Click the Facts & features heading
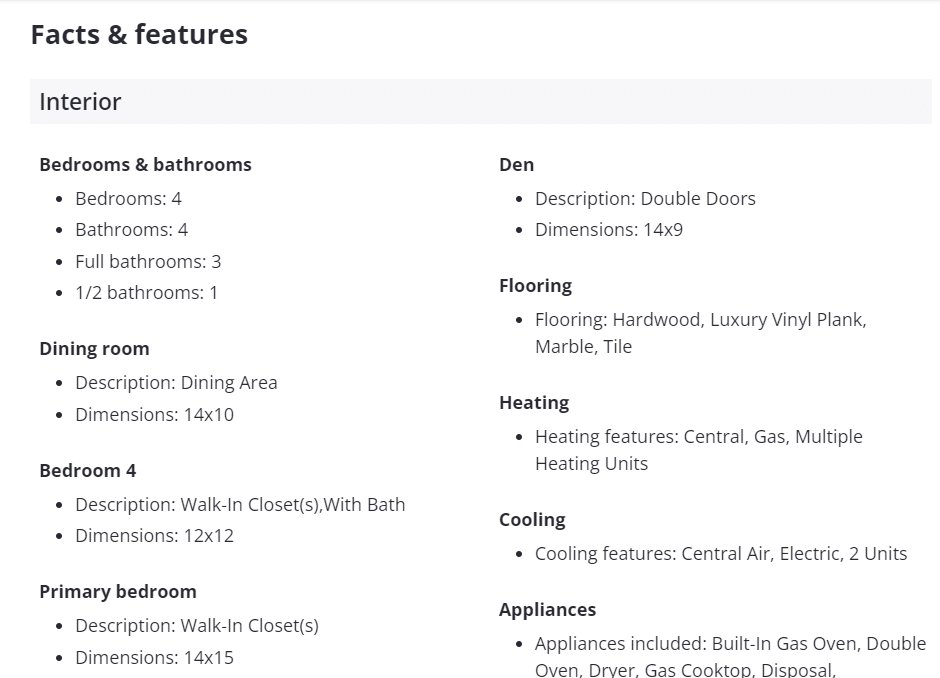The image size is (940, 678). (x=139, y=35)
